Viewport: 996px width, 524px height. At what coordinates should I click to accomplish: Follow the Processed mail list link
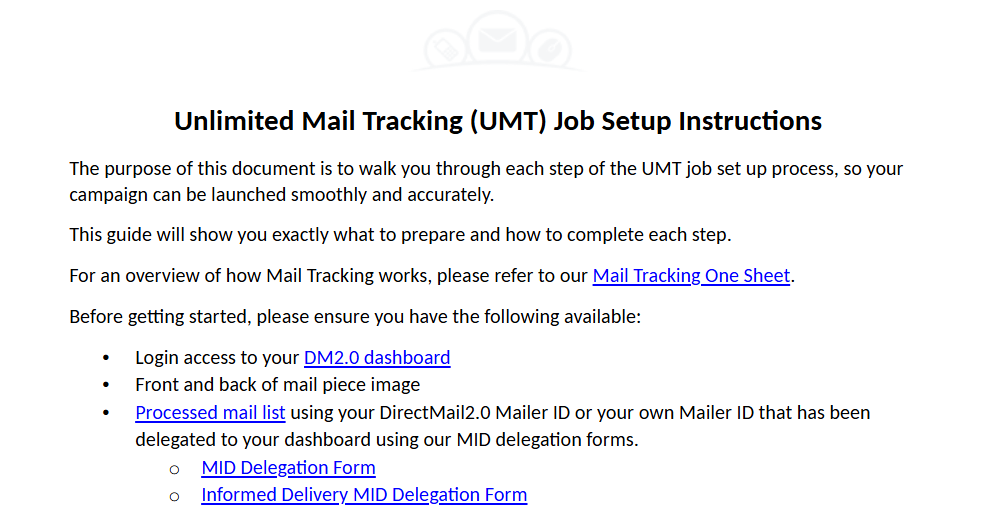pos(210,413)
